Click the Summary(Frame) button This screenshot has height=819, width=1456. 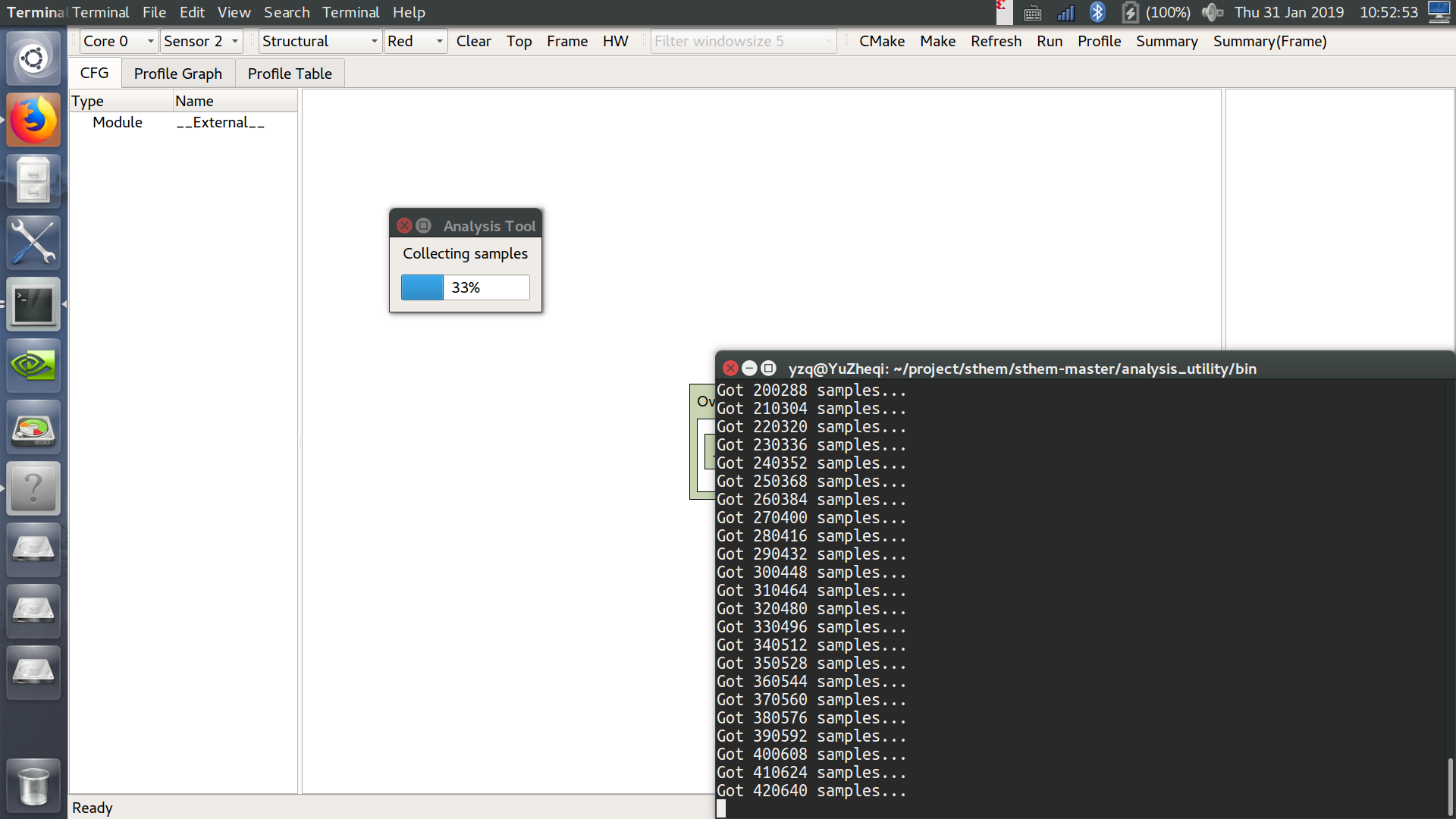[1269, 42]
